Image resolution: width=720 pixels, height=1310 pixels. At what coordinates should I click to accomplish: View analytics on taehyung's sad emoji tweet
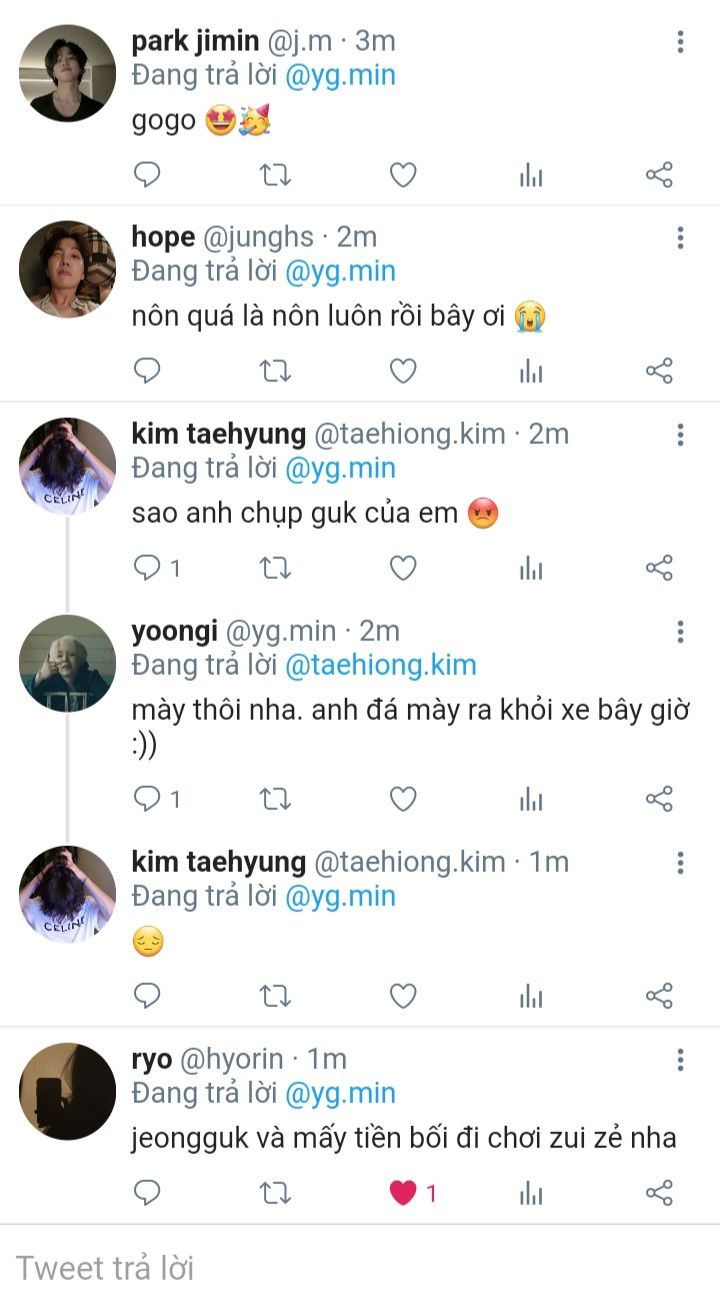(531, 995)
